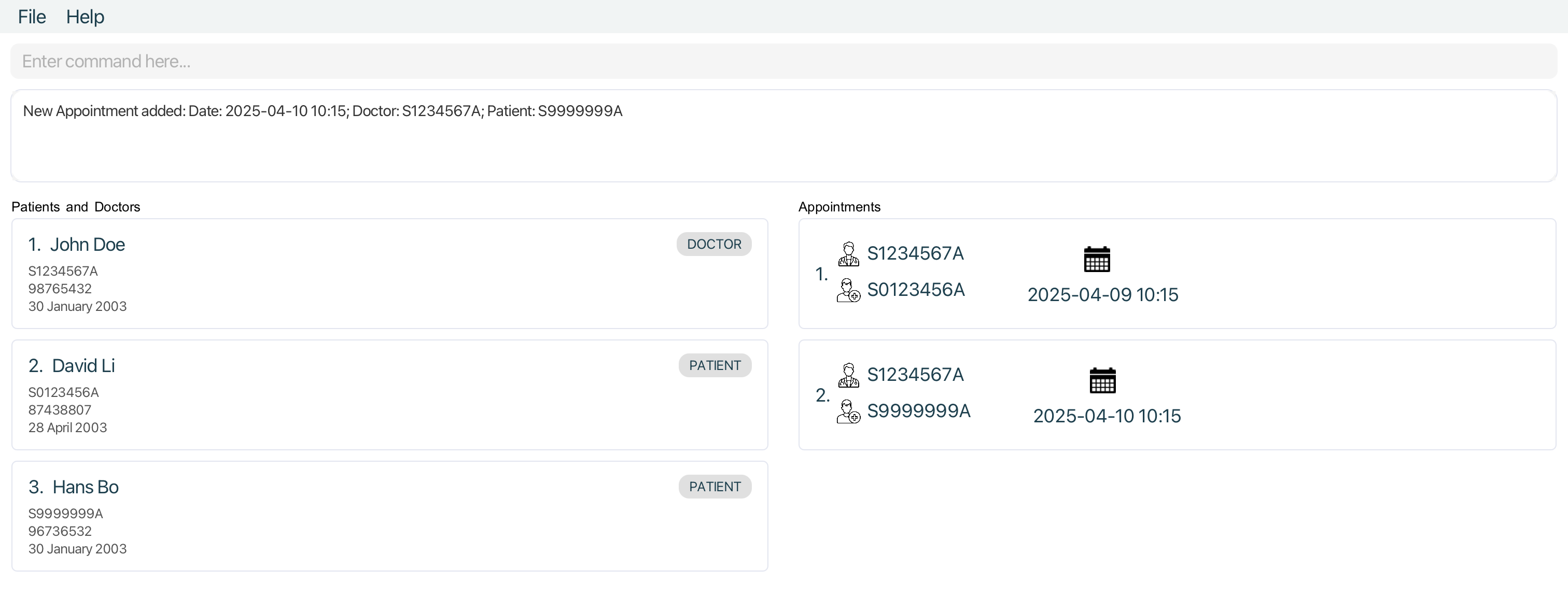Image resolution: width=1568 pixels, height=598 pixels.
Task: Click the Patients and Doctors heading
Action: (x=76, y=207)
